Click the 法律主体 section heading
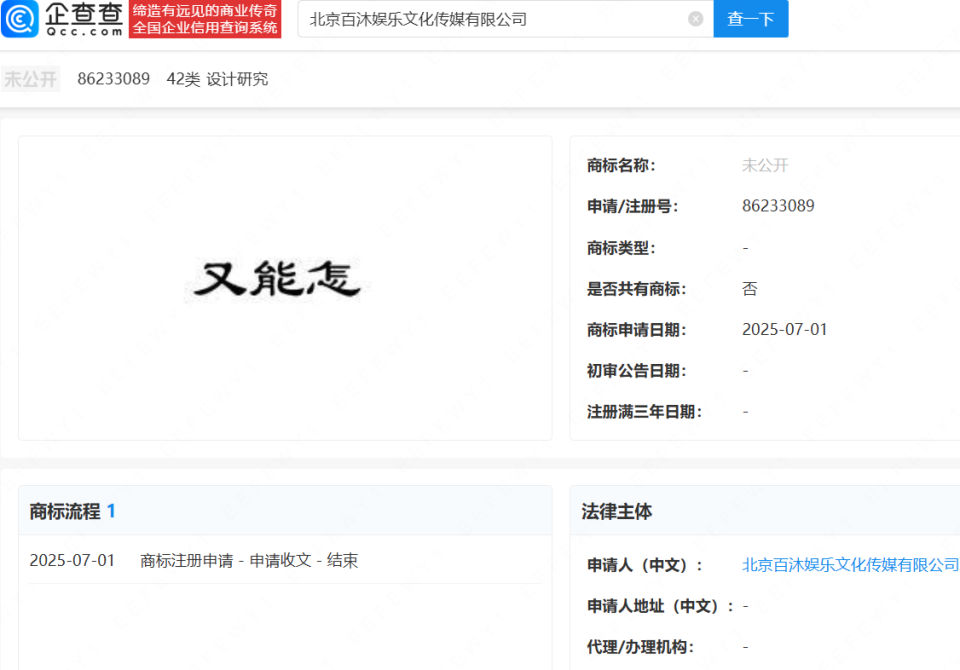Viewport: 960px width, 670px height. point(617,511)
